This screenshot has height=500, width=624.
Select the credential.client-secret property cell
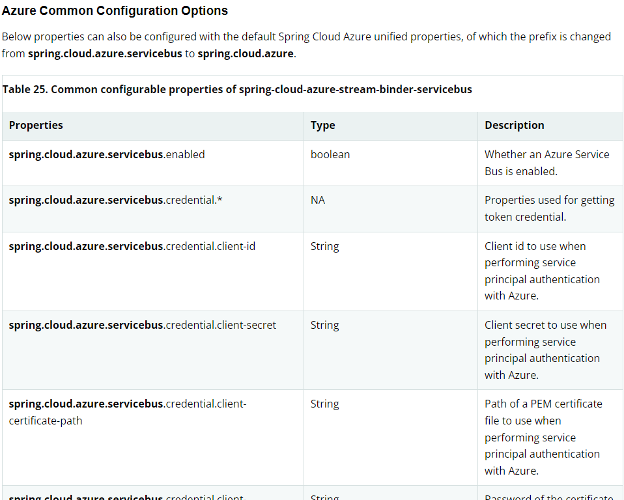click(x=142, y=325)
